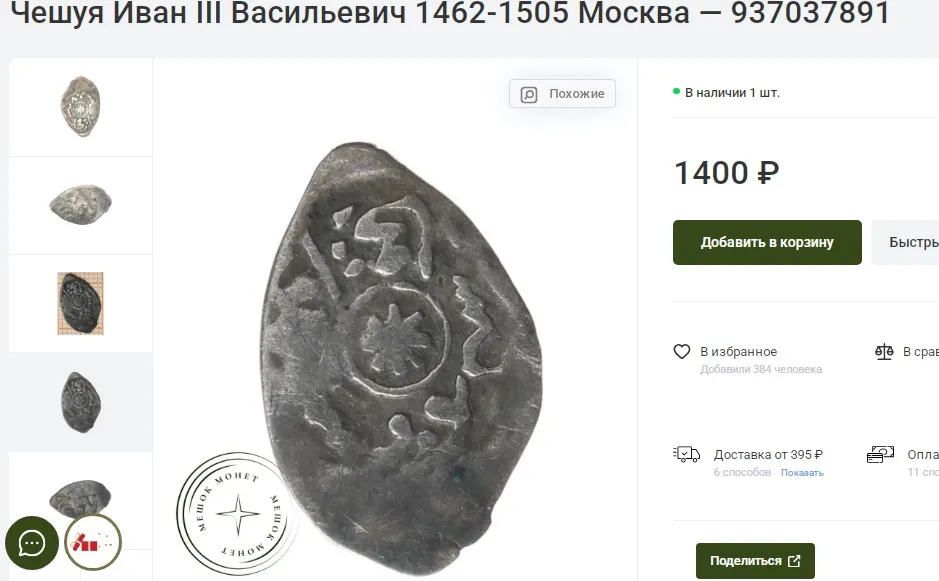Click the heart favorites icon
The image size is (939, 581).
click(681, 352)
